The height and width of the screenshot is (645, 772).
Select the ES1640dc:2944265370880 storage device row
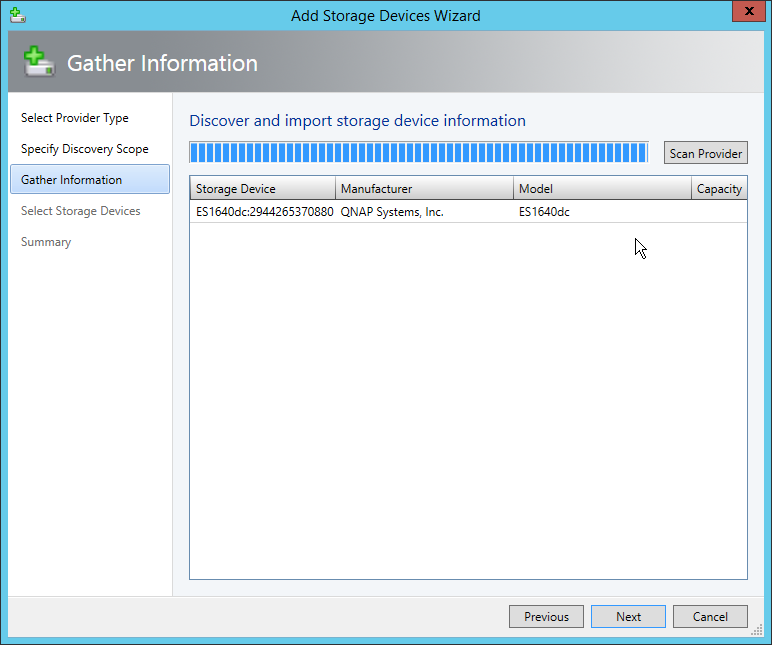click(264, 212)
